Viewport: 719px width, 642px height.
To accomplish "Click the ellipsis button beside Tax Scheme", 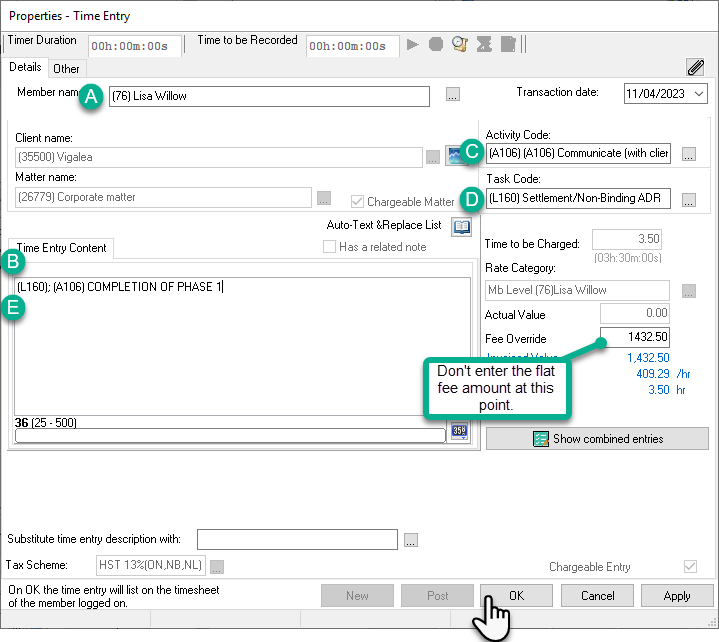I will point(217,567).
